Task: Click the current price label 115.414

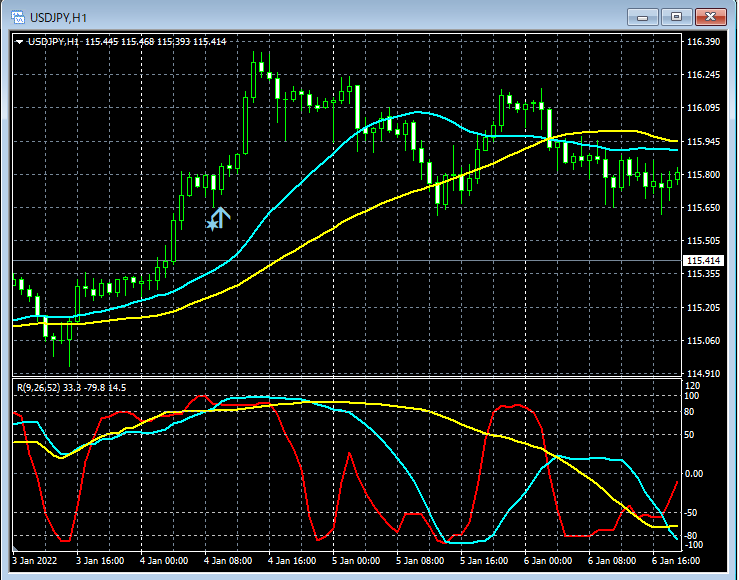Action: coord(703,261)
